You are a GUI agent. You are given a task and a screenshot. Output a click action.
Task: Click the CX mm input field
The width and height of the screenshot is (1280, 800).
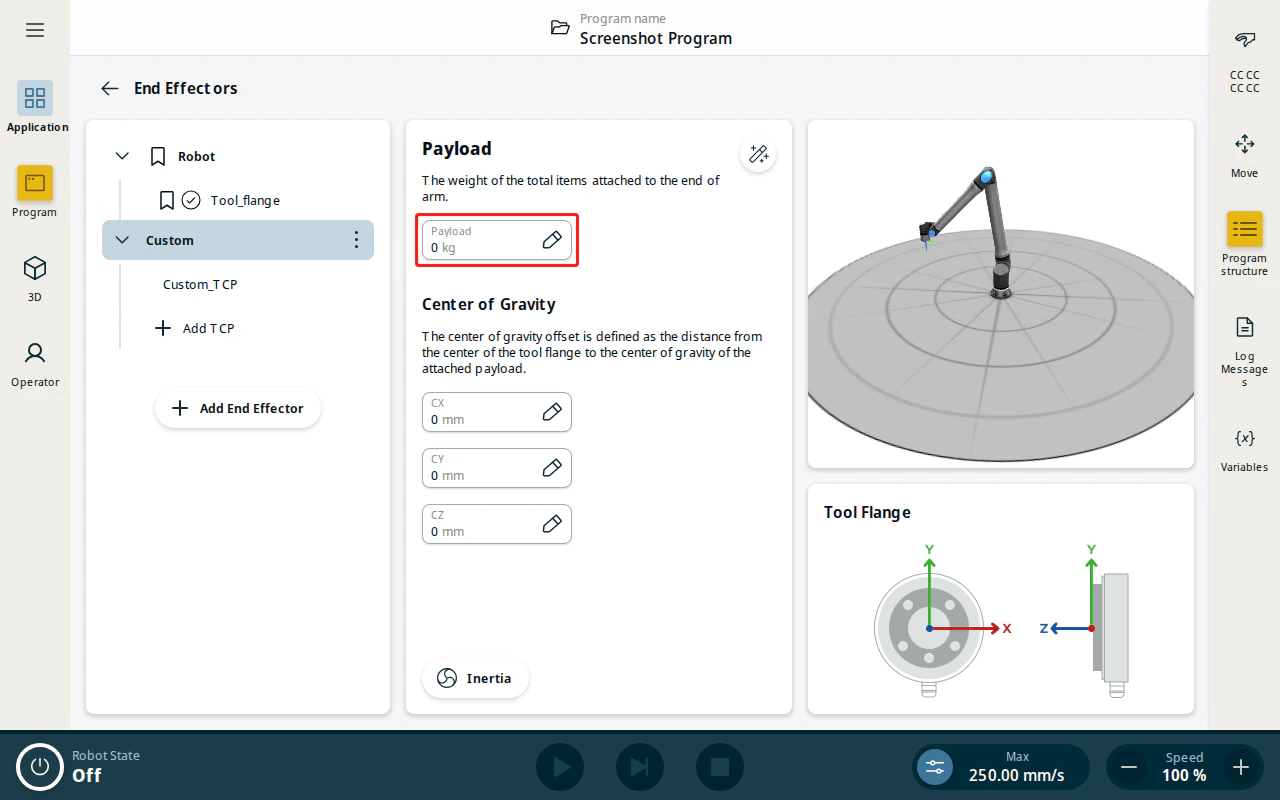click(x=497, y=412)
